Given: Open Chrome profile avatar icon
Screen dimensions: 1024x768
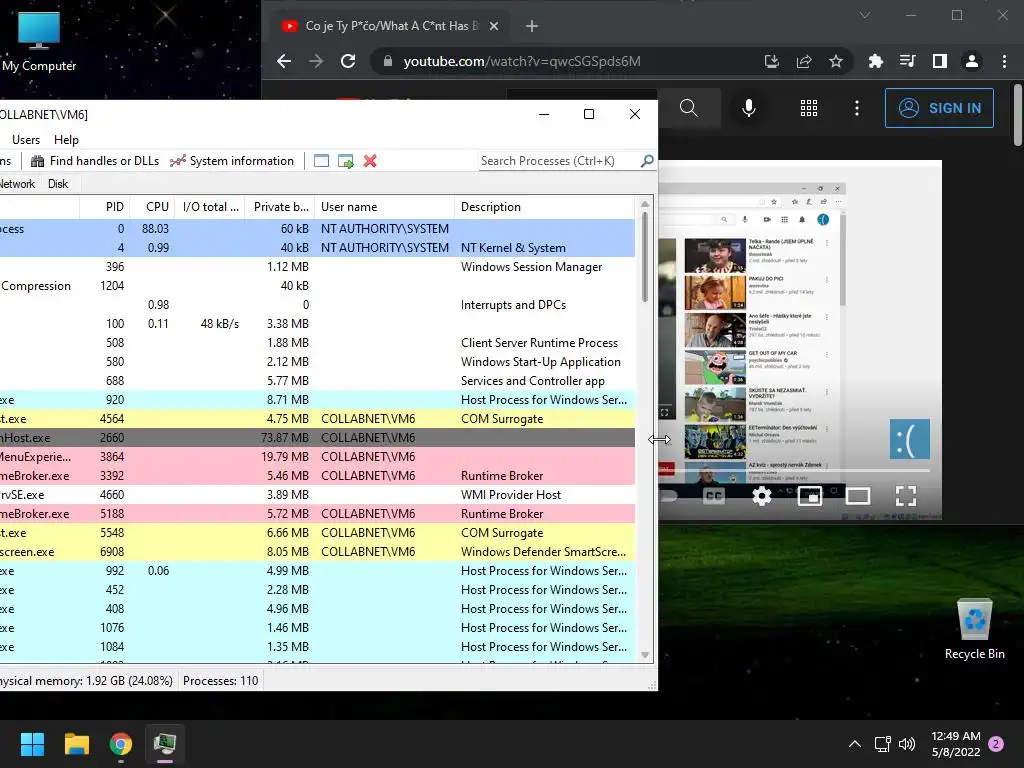Looking at the screenshot, I should [x=972, y=61].
